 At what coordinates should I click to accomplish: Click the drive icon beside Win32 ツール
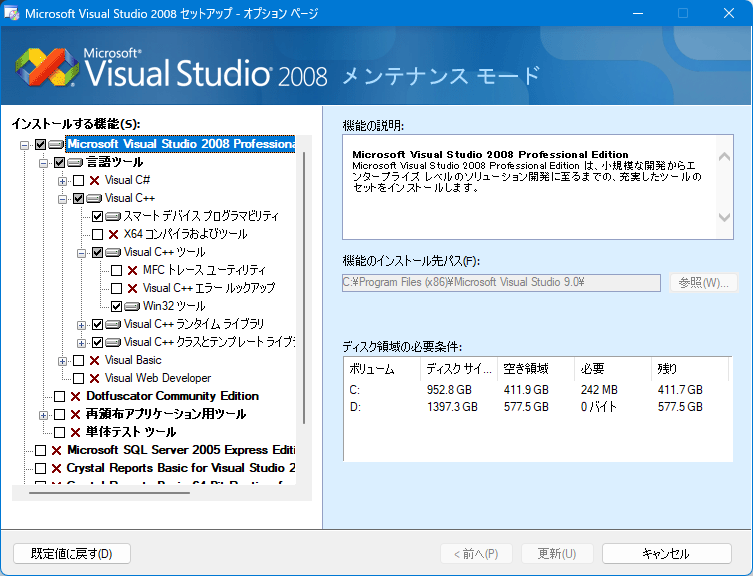coord(132,306)
